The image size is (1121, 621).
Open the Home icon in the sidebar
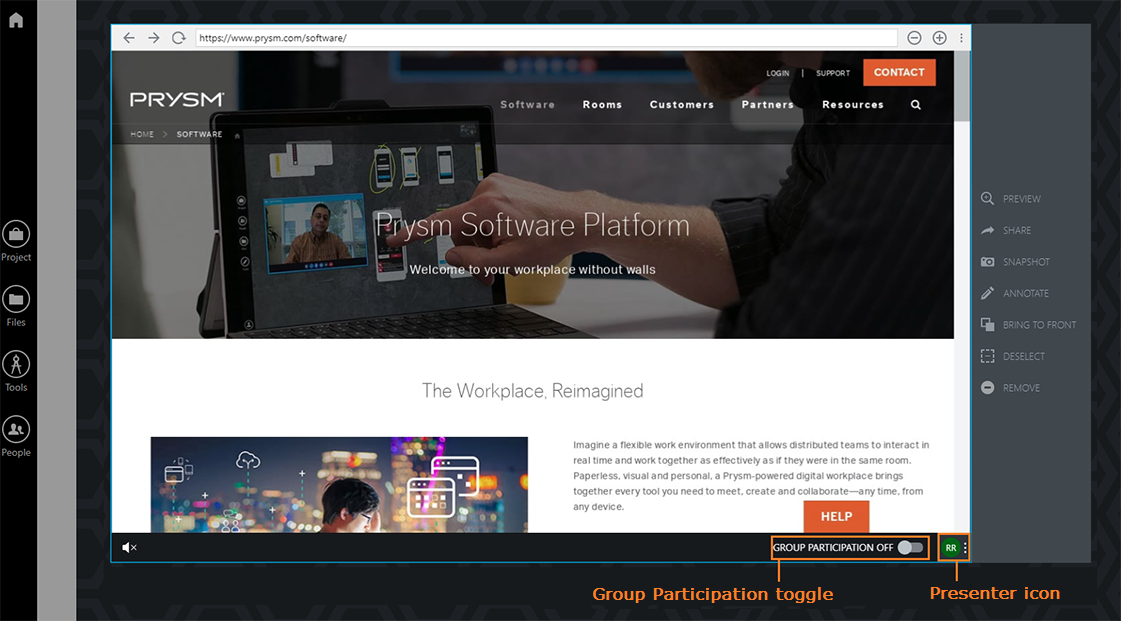16,20
